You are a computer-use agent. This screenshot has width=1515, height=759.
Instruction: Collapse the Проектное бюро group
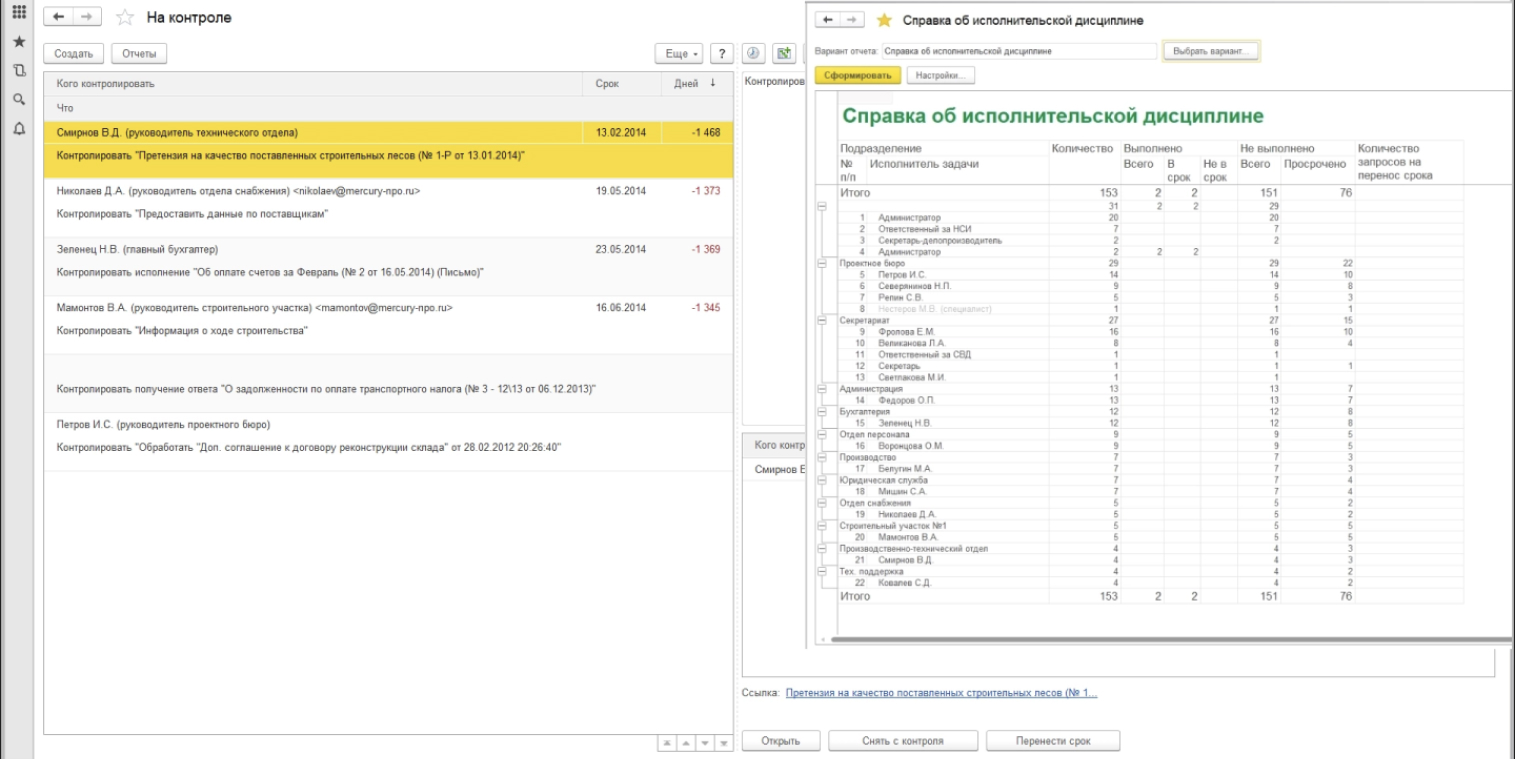coord(822,263)
